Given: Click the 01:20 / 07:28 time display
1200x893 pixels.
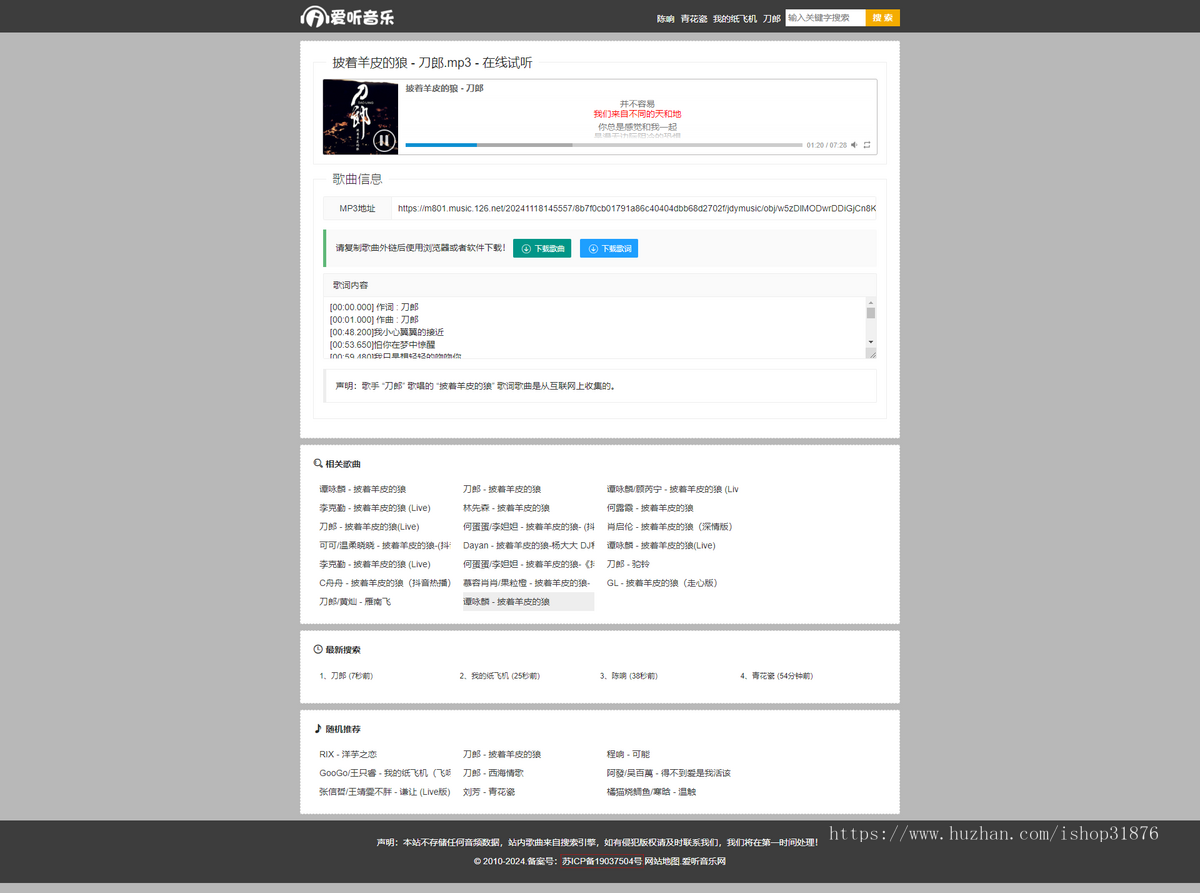Looking at the screenshot, I should [x=826, y=145].
